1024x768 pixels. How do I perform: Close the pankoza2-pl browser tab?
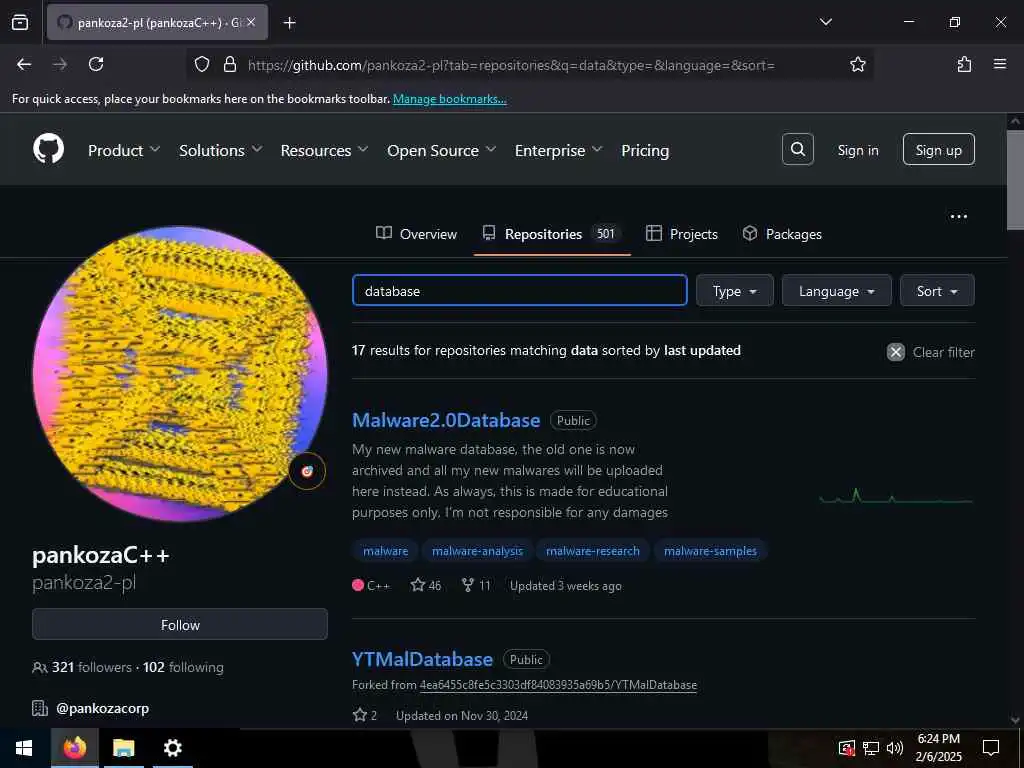tap(251, 22)
